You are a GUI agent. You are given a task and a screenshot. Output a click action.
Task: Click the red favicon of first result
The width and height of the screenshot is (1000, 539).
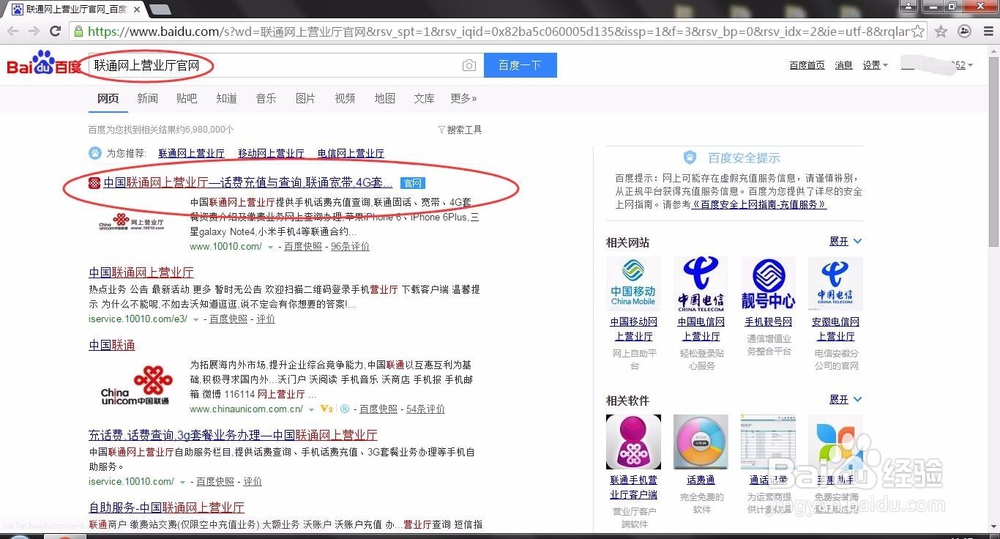(x=94, y=183)
